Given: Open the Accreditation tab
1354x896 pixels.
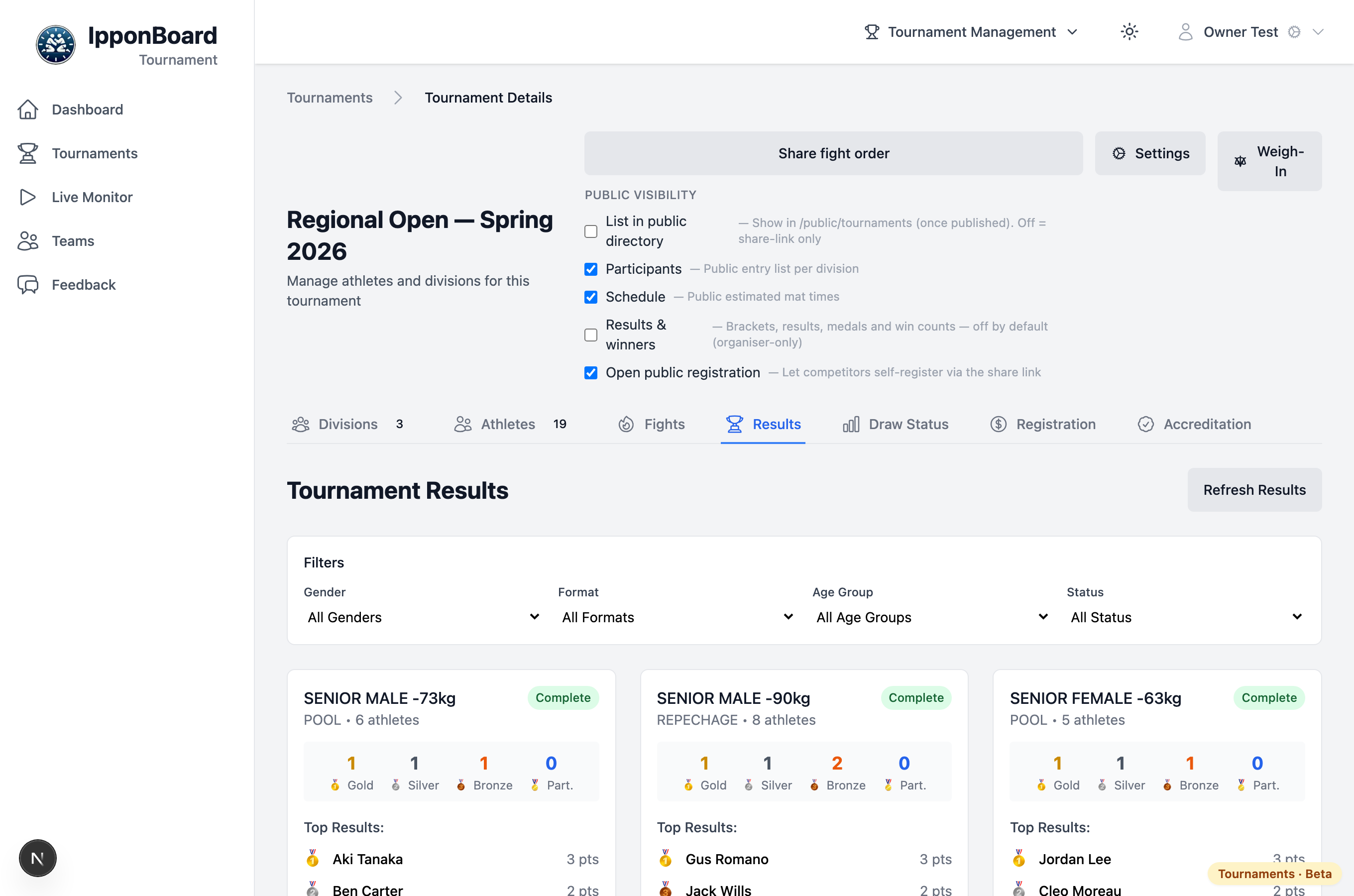Looking at the screenshot, I should coord(1194,424).
